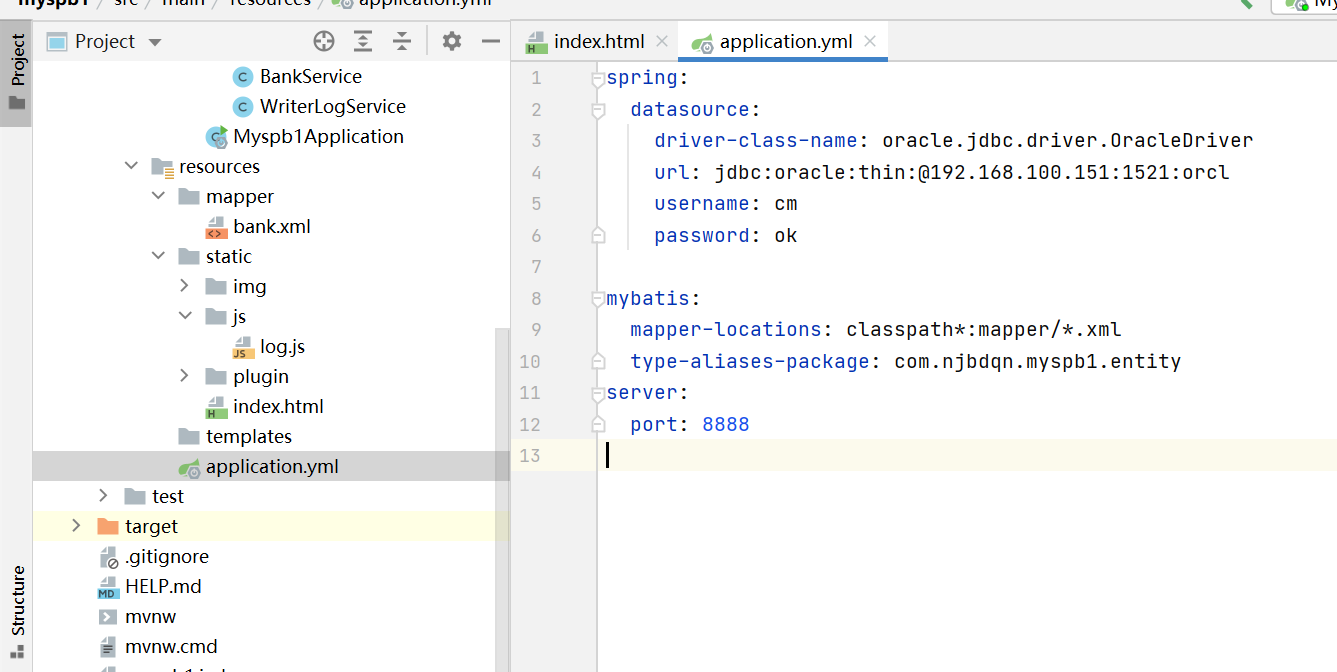Hide the Project panel with minus icon
The image size is (1337, 672).
pyautogui.click(x=491, y=41)
